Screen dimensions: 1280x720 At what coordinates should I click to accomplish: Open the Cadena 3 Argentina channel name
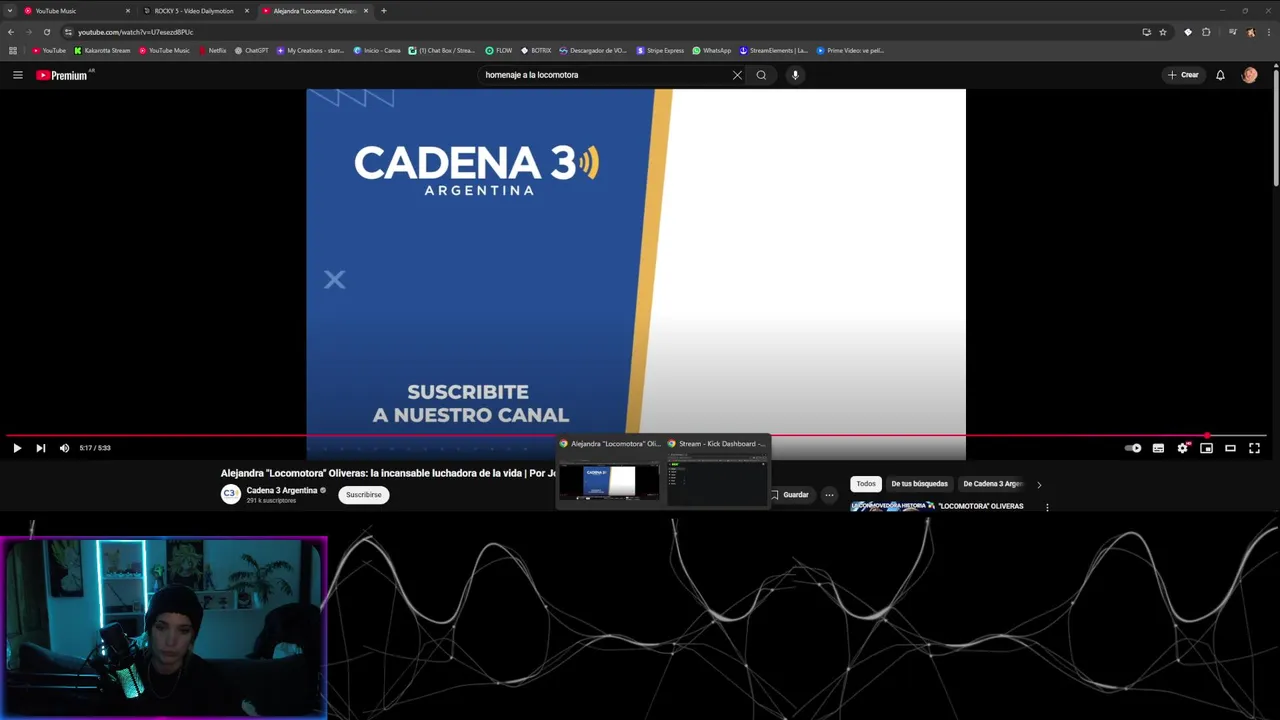point(282,490)
